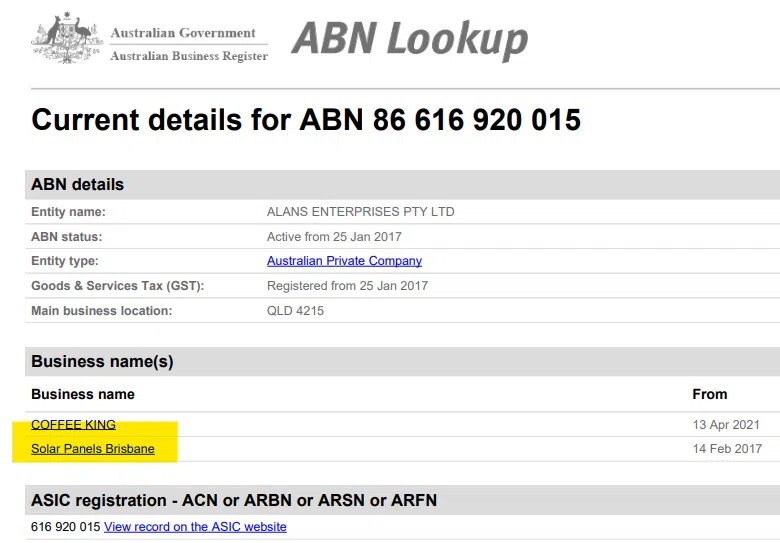
Task: Click the ABN Lookup title banner
Action: 409,39
